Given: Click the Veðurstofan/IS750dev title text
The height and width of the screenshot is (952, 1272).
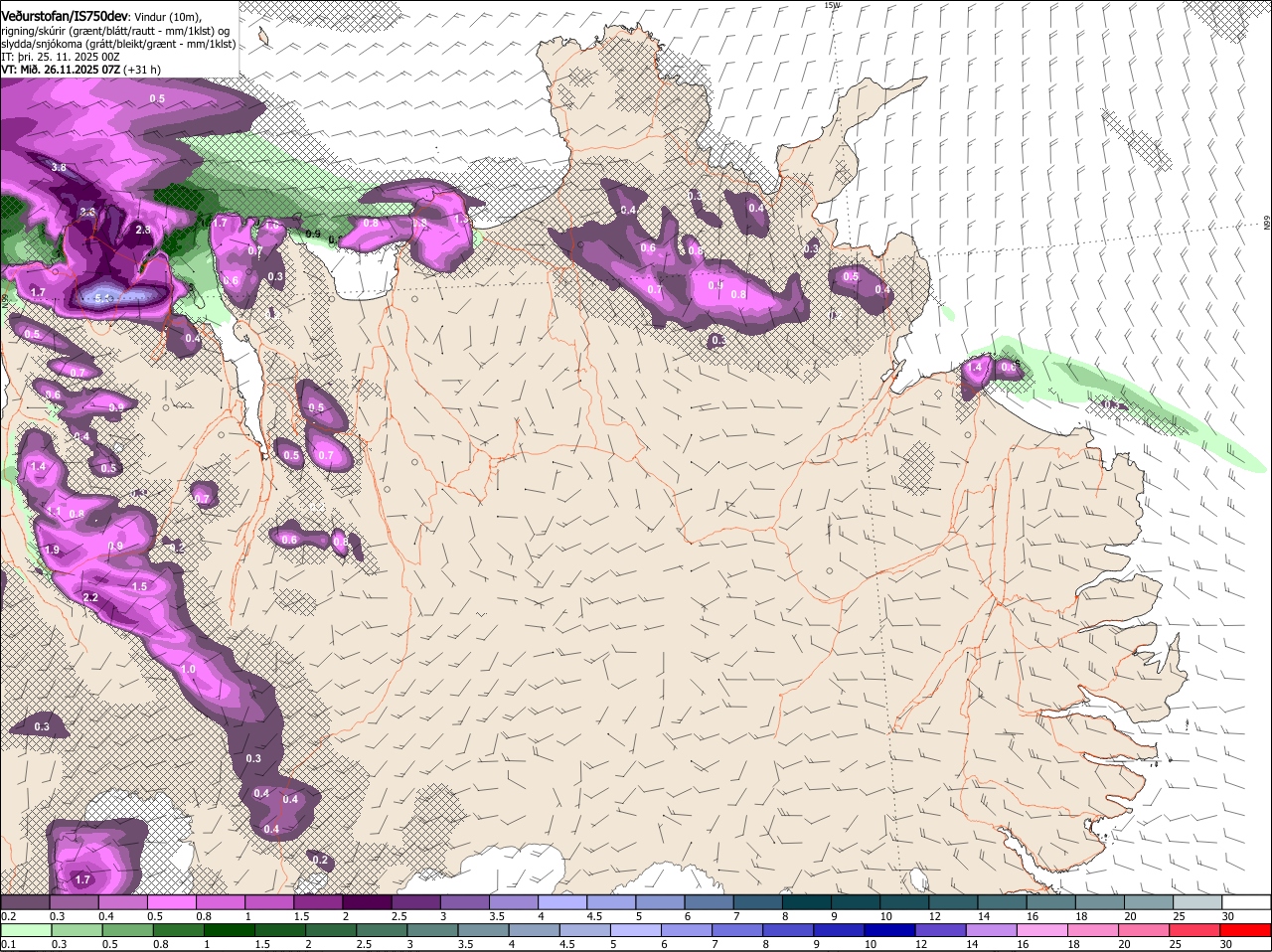Looking at the screenshot, I should 65,17.
